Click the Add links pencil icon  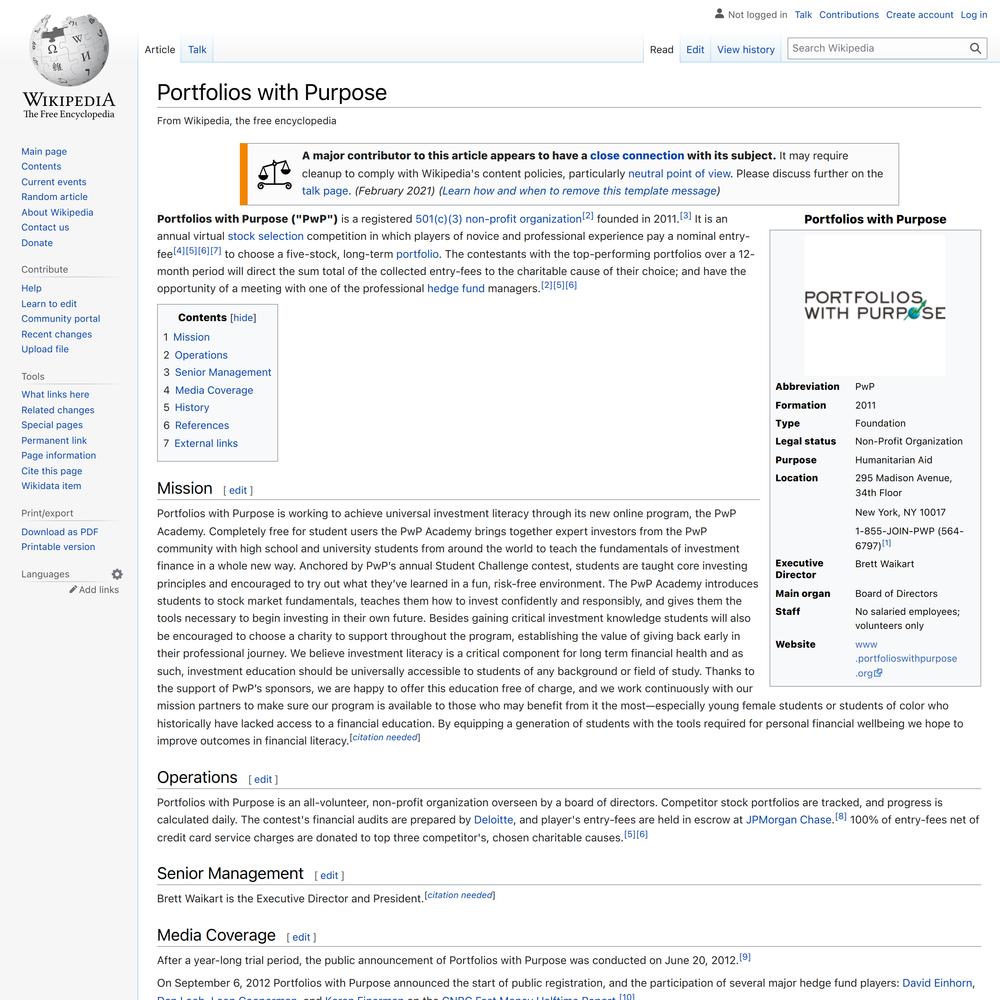73,589
